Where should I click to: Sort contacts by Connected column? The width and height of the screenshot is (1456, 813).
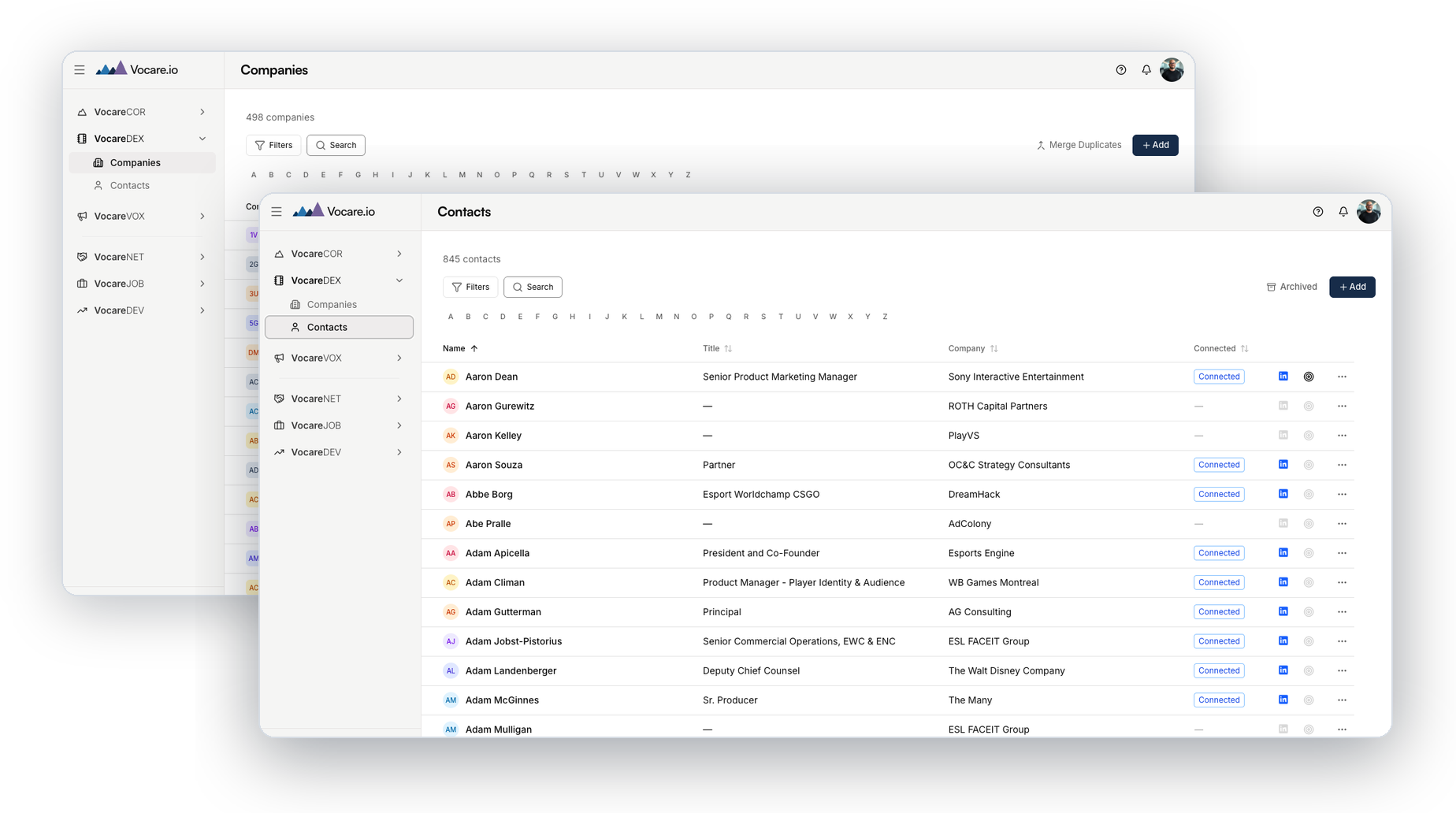click(1220, 348)
